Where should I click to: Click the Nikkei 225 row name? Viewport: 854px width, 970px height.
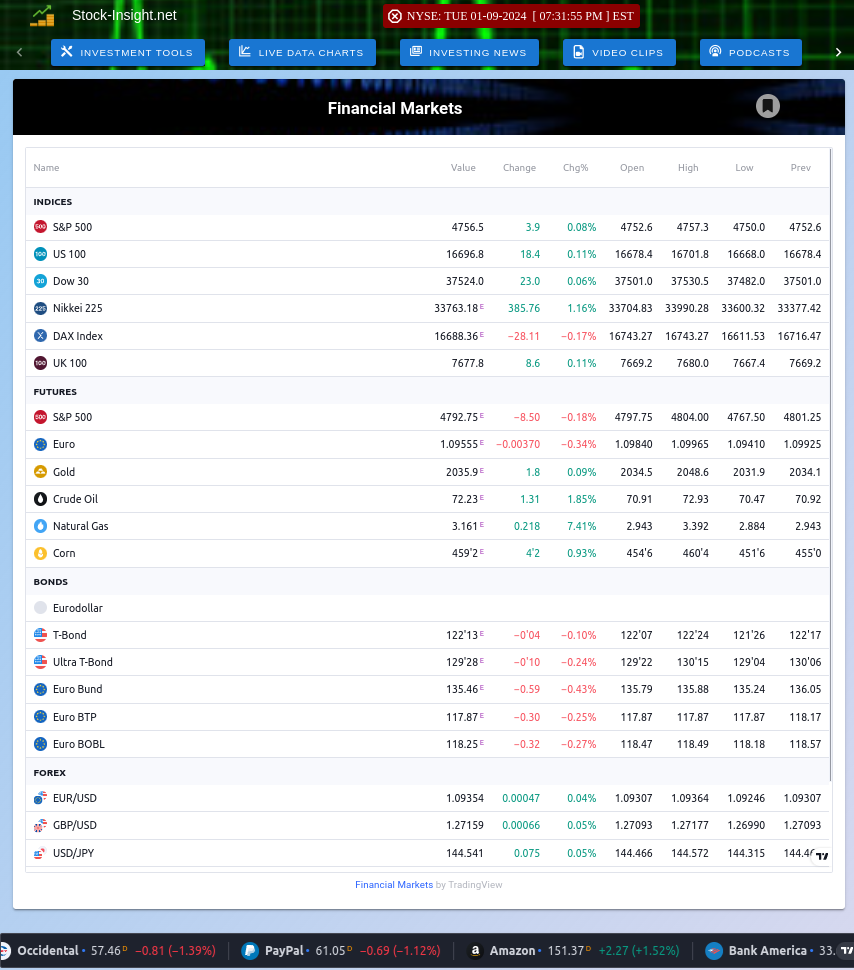coord(78,308)
